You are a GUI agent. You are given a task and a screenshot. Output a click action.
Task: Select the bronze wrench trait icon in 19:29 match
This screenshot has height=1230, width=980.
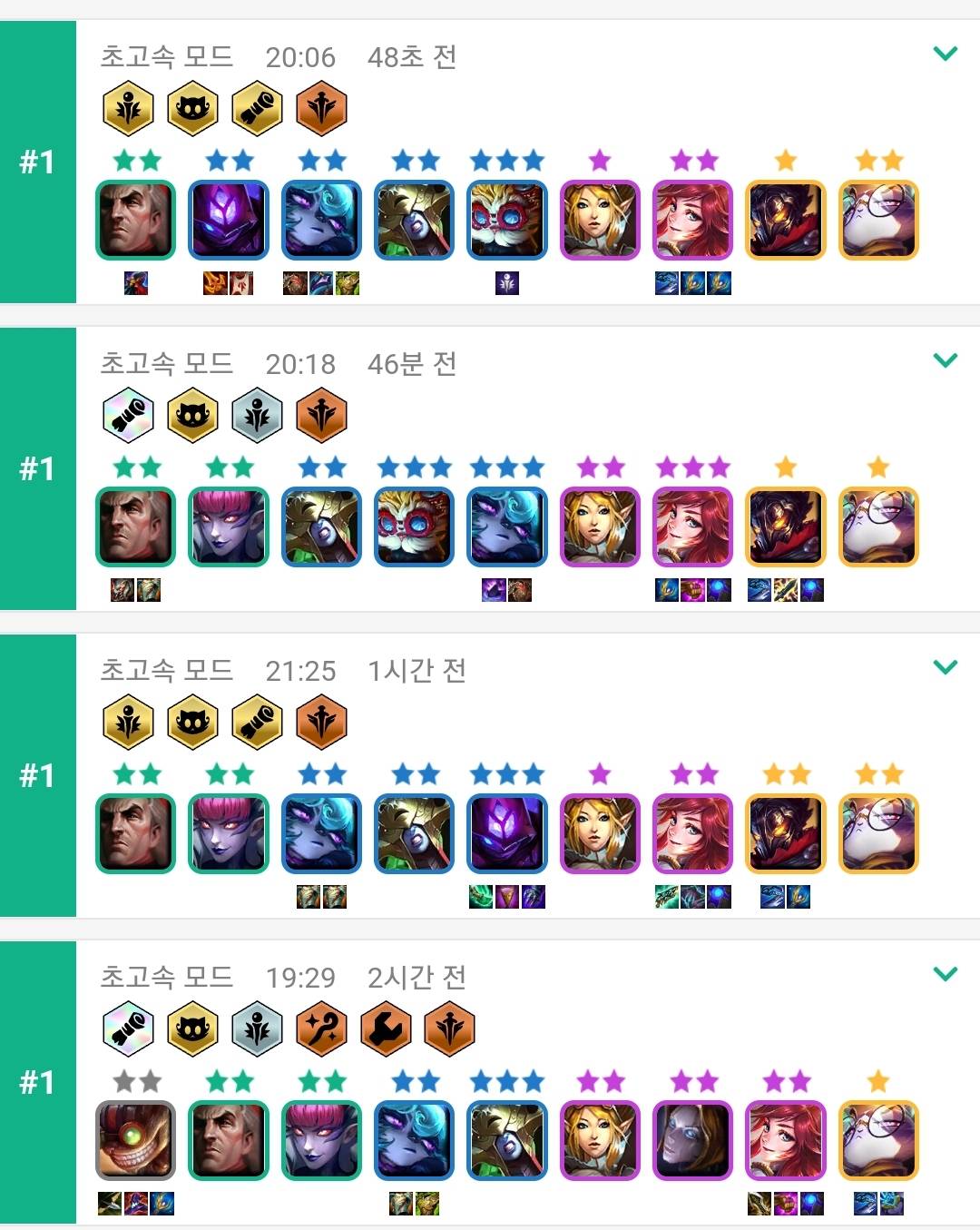click(386, 1028)
